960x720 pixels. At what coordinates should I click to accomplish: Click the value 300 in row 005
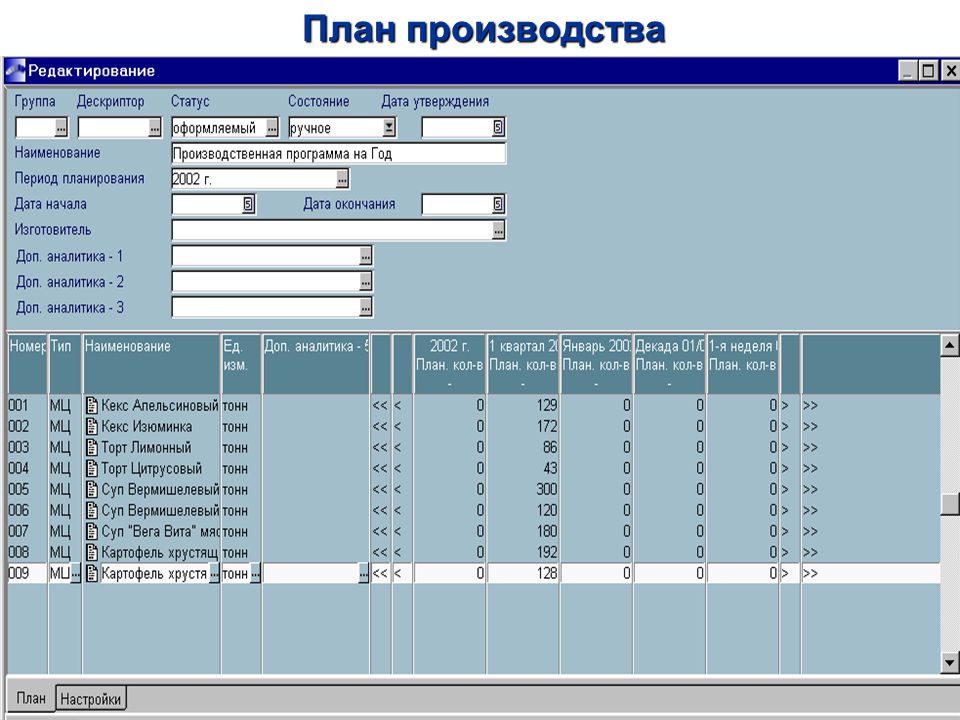point(546,489)
